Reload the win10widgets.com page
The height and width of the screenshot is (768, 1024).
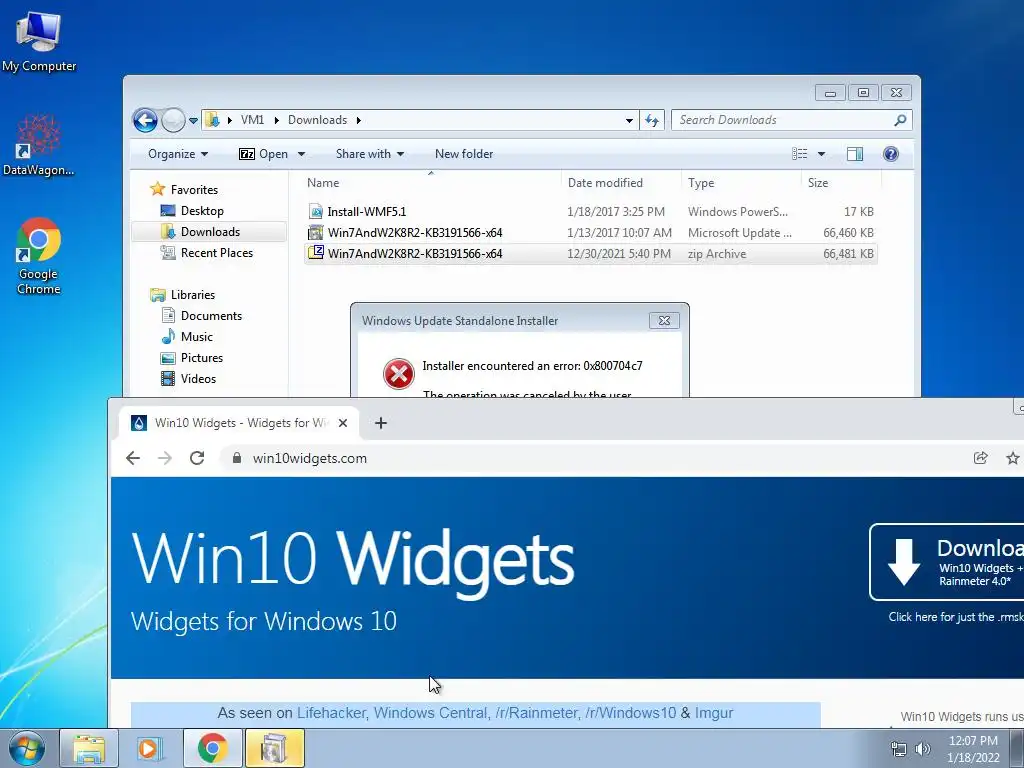tap(197, 458)
